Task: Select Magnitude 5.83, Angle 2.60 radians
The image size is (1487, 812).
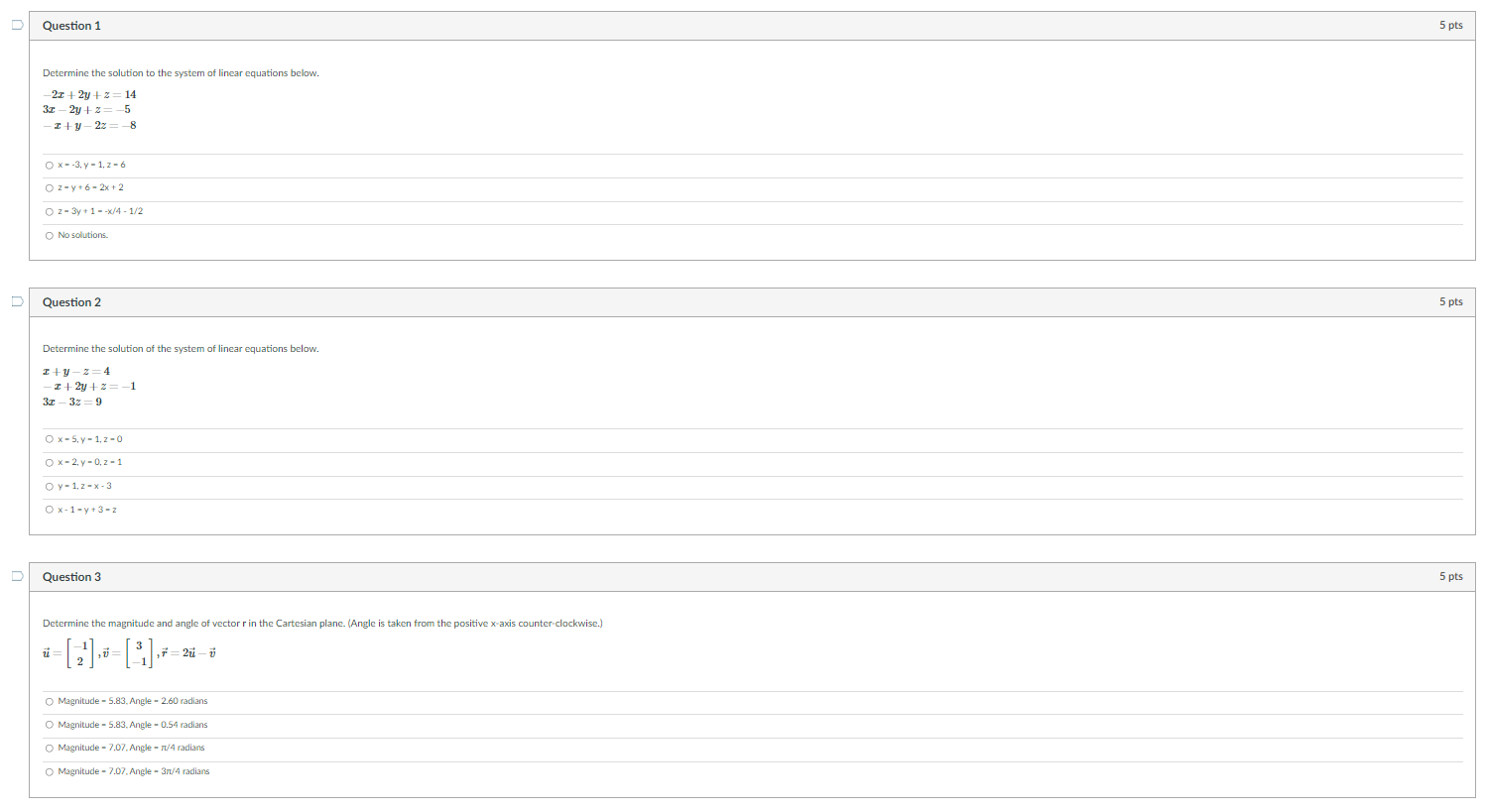Action: (50, 701)
